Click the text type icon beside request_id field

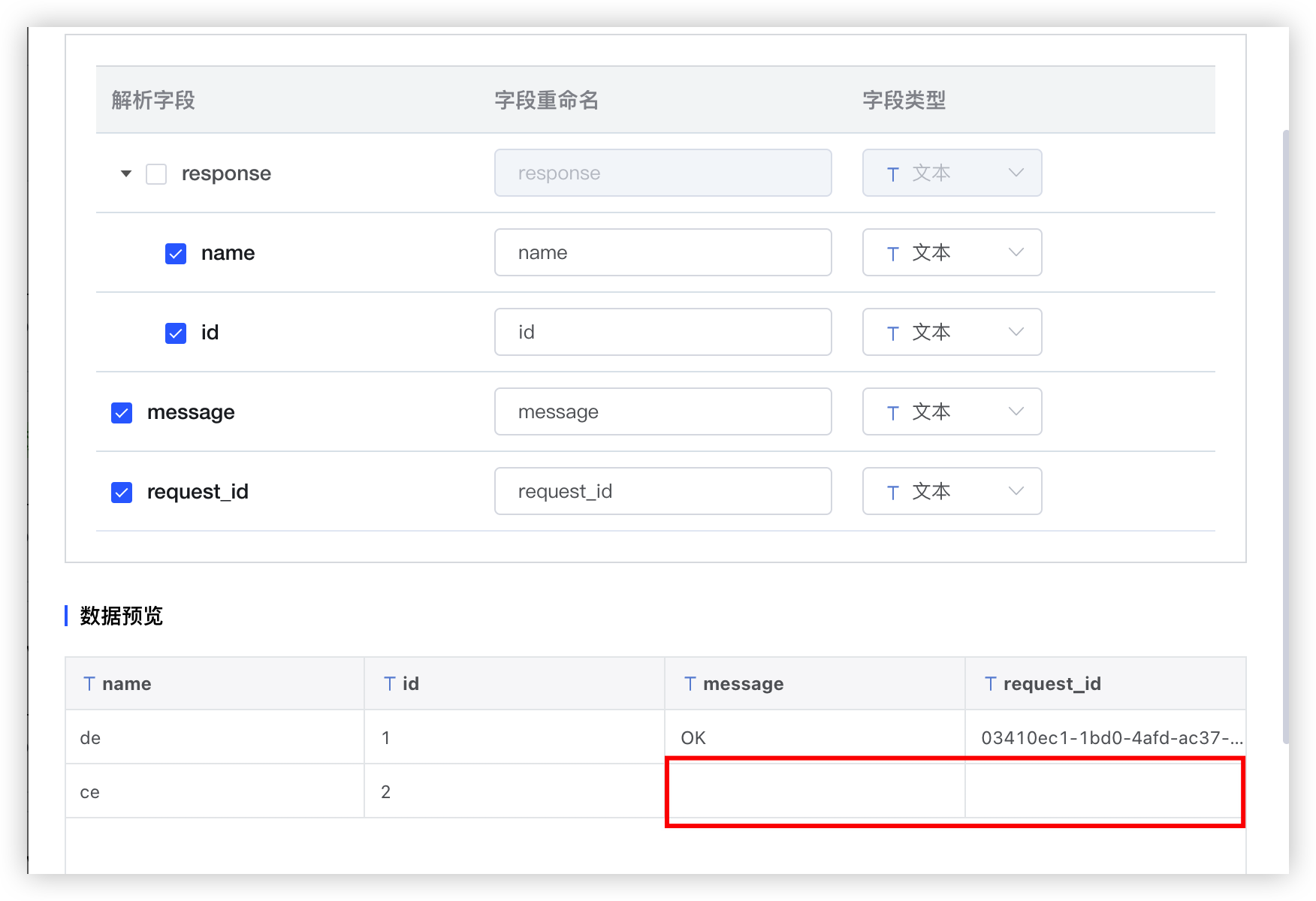click(x=893, y=491)
